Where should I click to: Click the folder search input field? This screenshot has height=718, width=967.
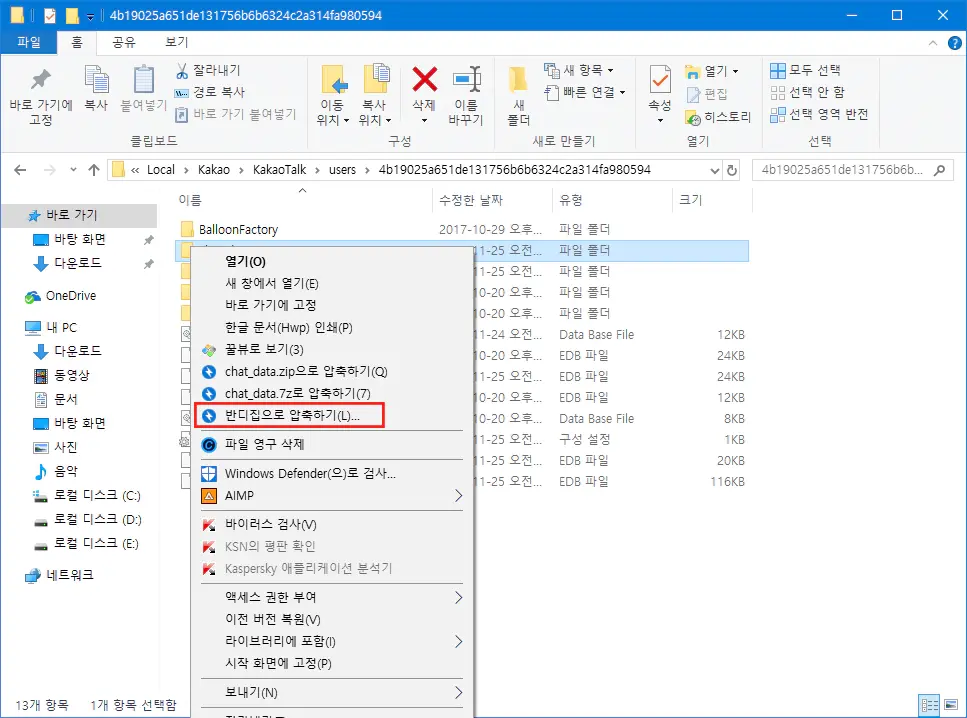[852, 170]
